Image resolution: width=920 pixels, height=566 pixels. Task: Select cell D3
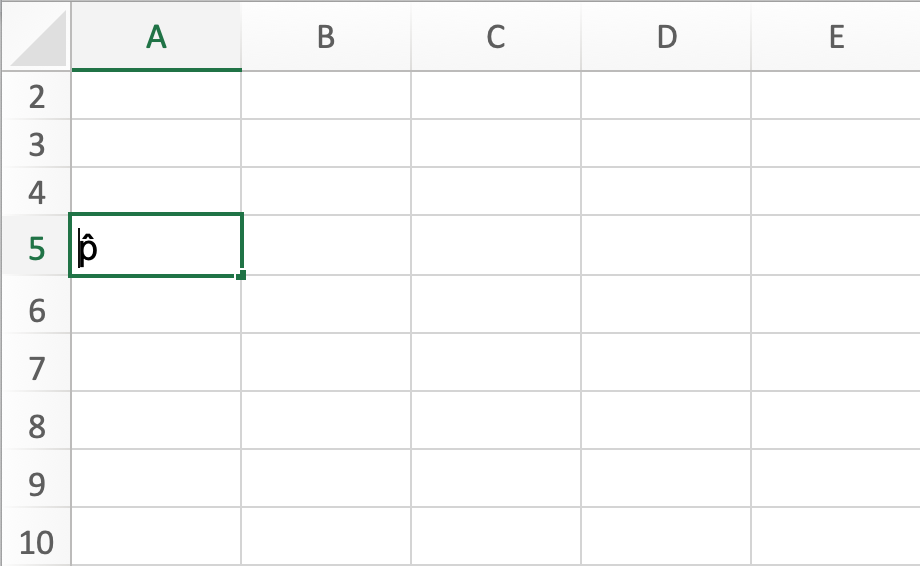[x=666, y=144]
